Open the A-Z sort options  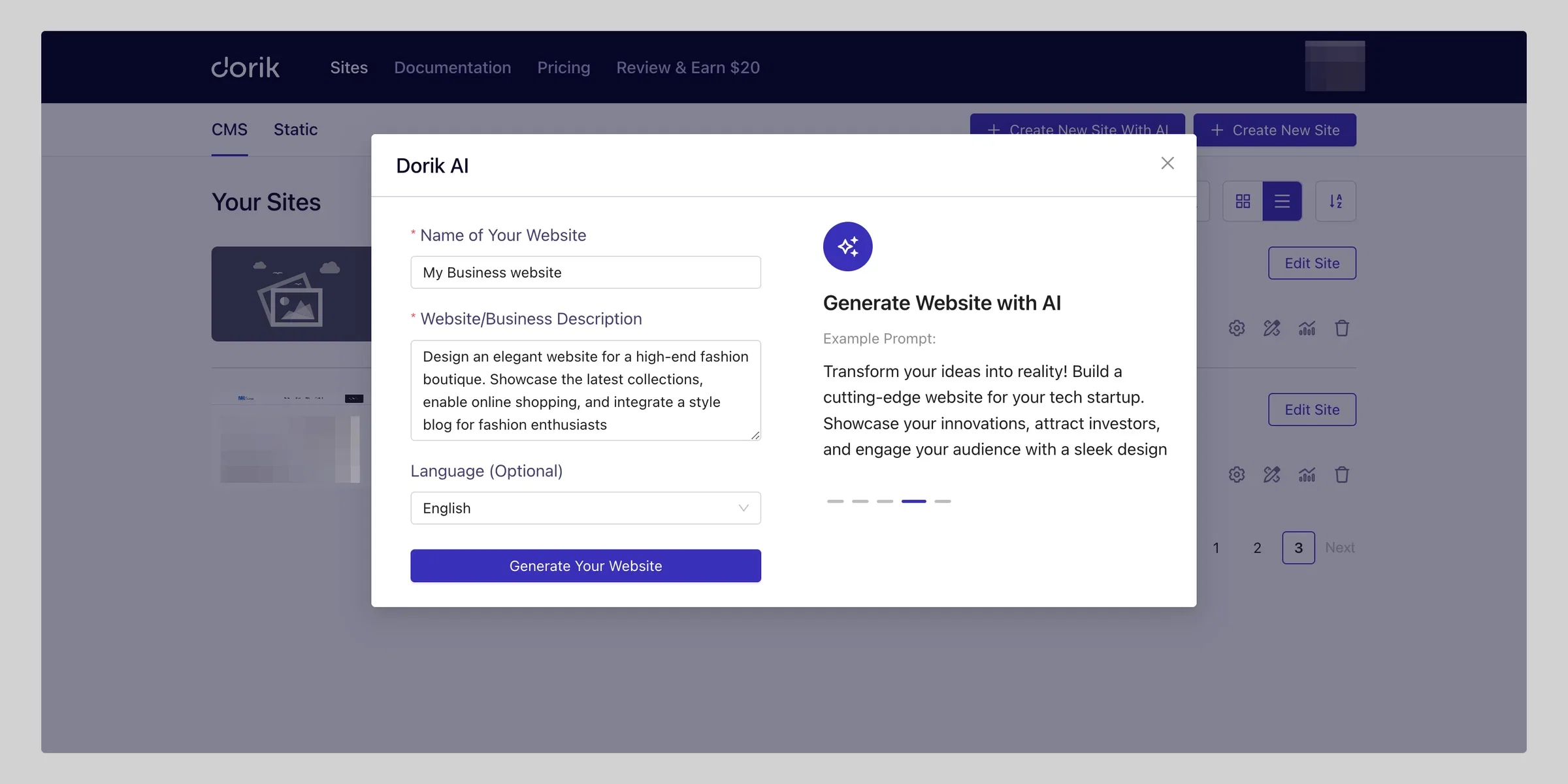[x=1335, y=201]
